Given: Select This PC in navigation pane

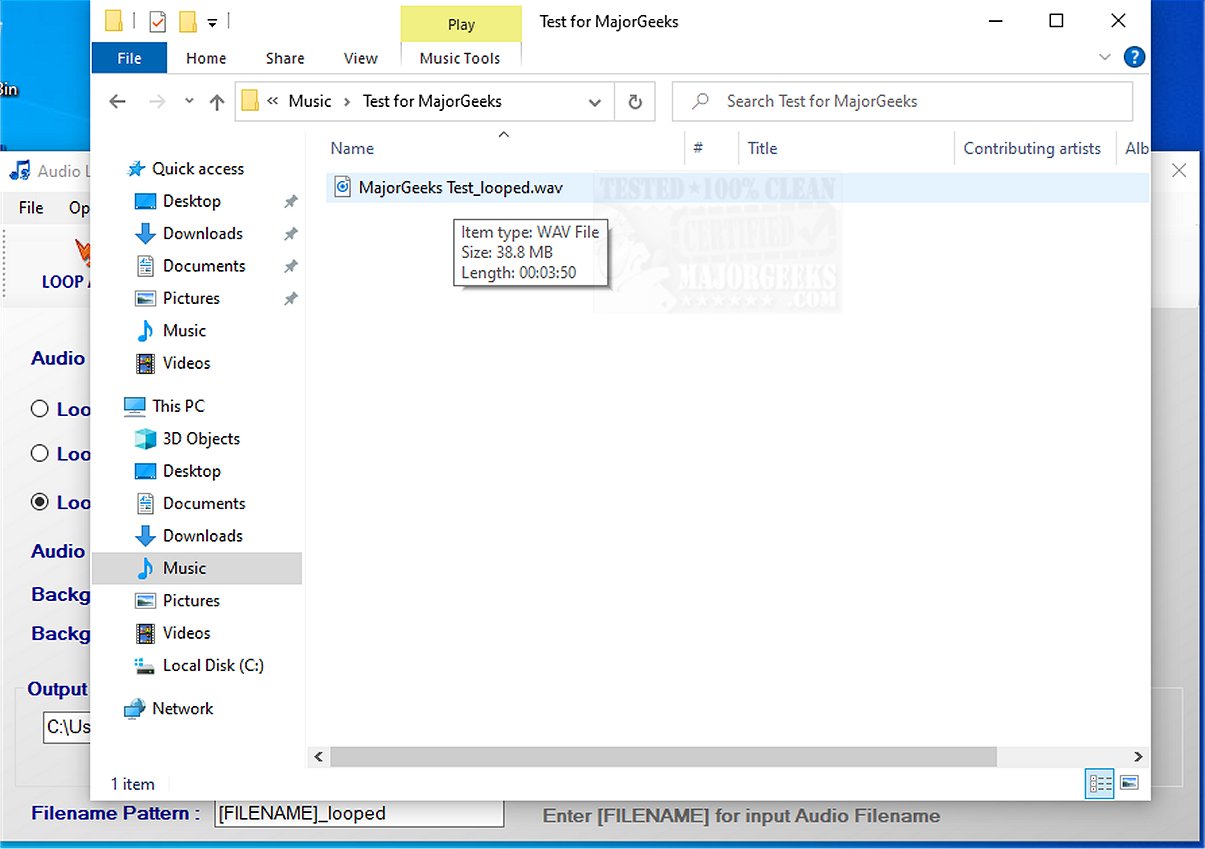Looking at the screenshot, I should [178, 406].
